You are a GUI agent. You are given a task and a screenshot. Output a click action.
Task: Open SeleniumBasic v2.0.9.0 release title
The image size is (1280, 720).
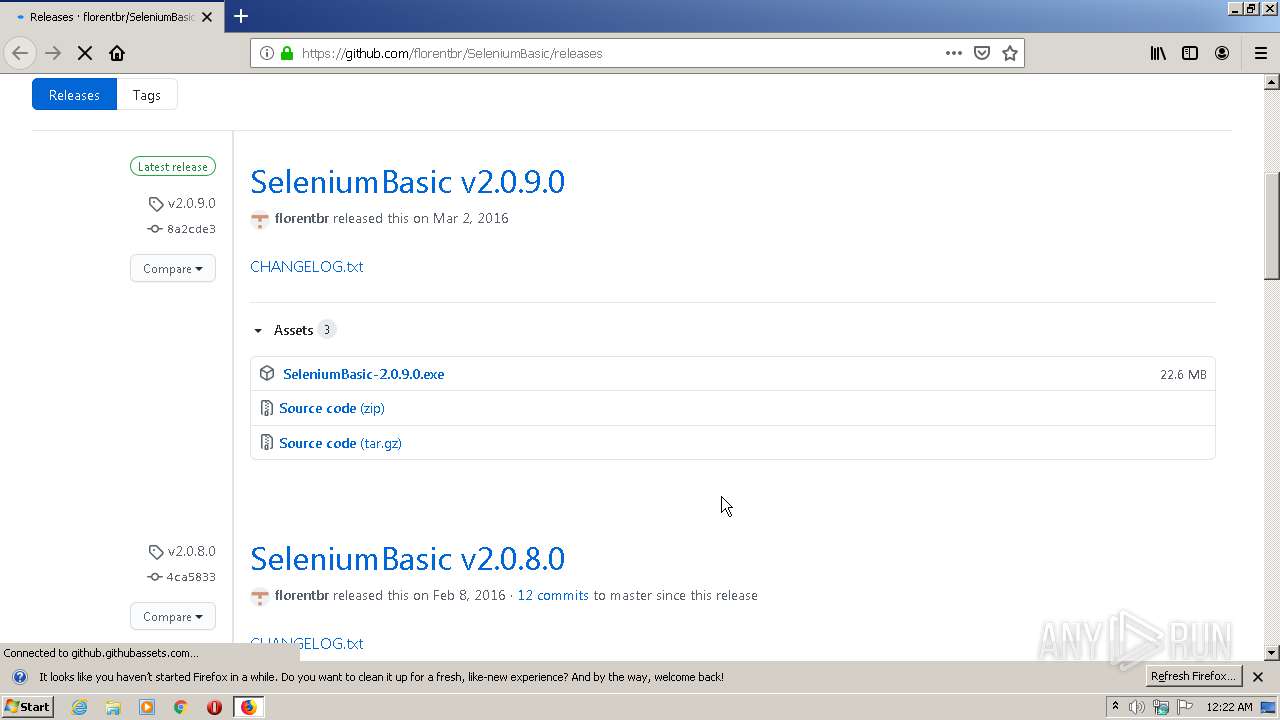pyautogui.click(x=408, y=182)
